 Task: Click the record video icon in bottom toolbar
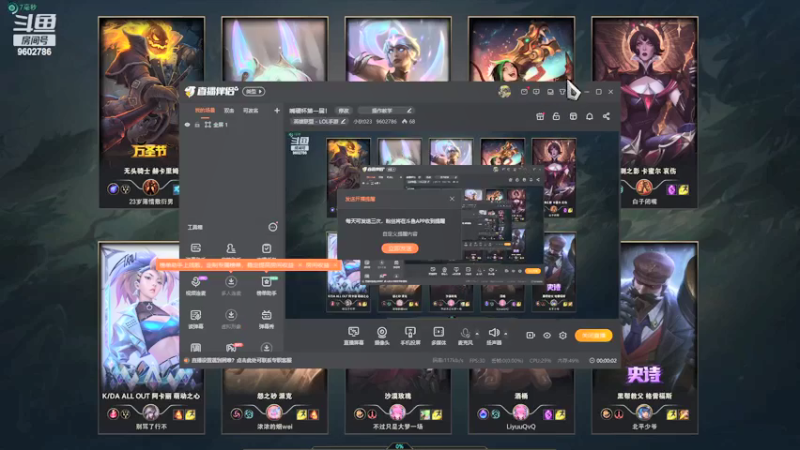(x=531, y=335)
